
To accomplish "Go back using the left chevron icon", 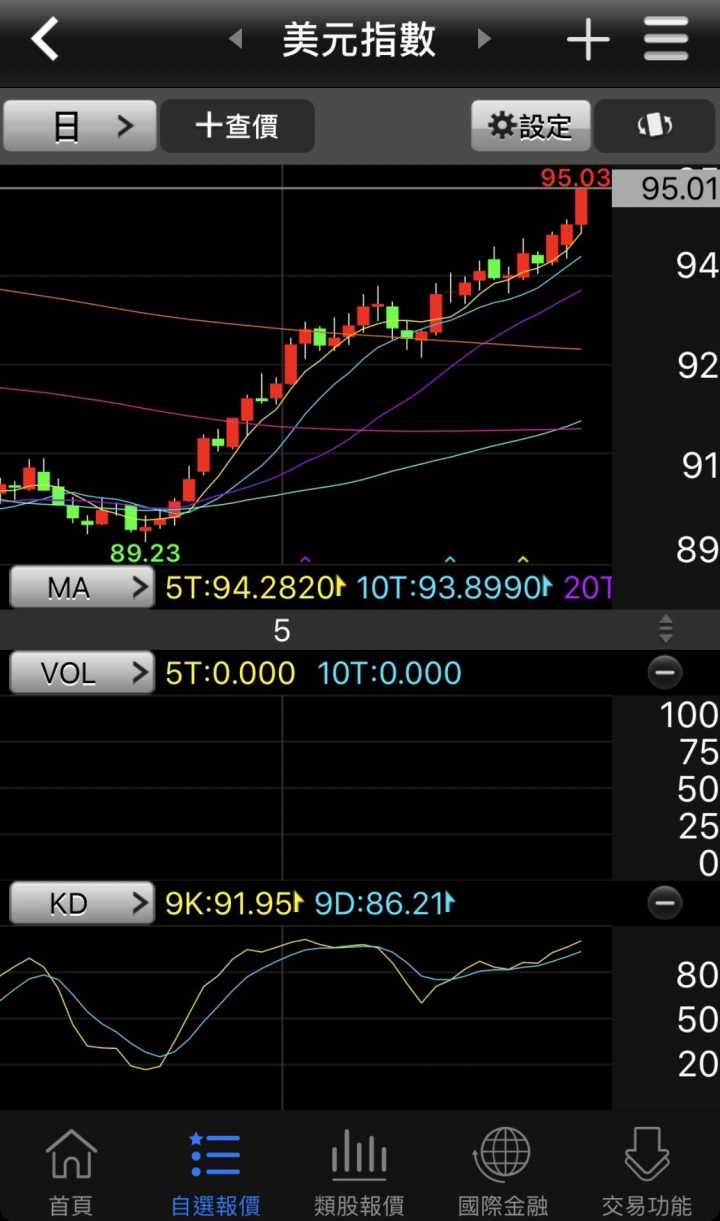I will click(x=45, y=40).
